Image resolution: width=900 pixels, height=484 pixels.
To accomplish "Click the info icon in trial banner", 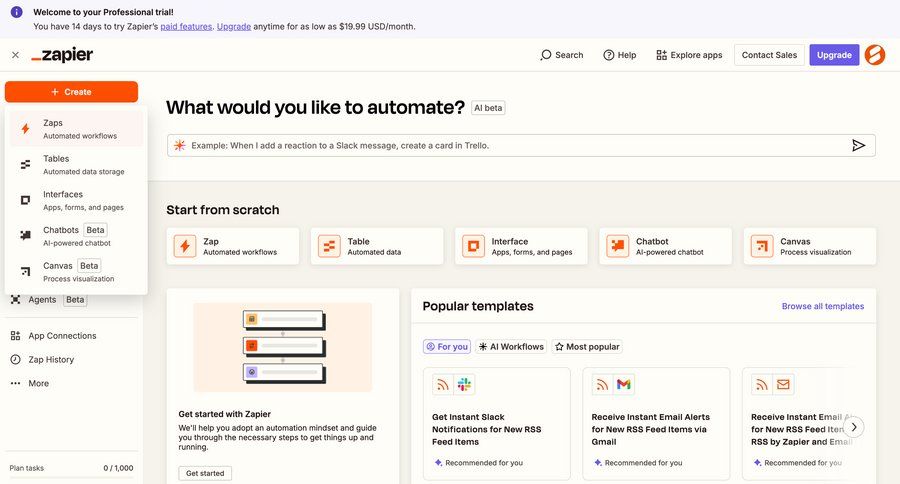I will tap(17, 12).
